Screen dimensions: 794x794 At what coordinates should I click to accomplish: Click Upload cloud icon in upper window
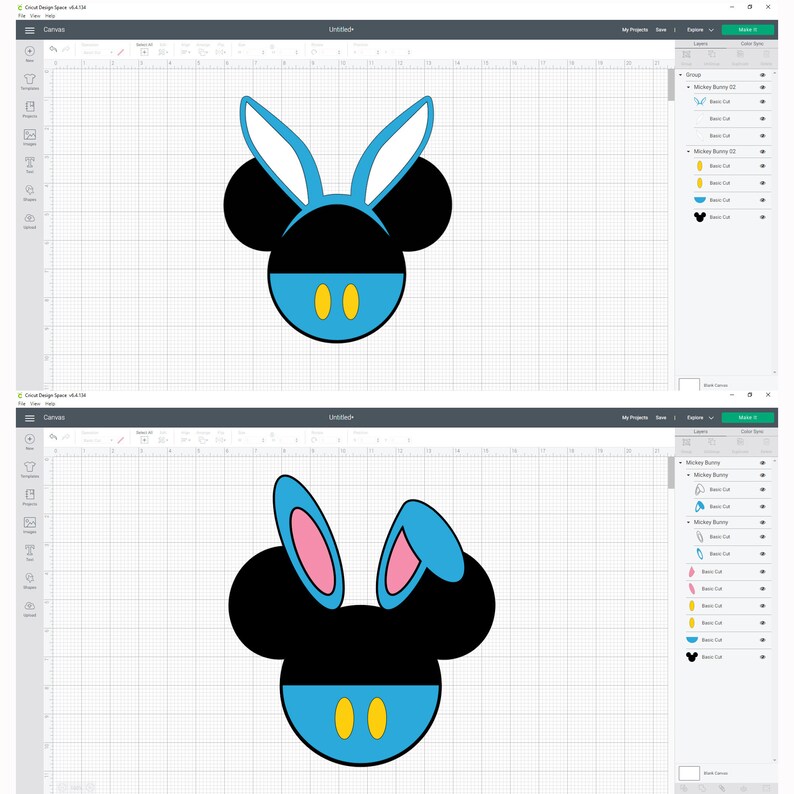pos(30,220)
